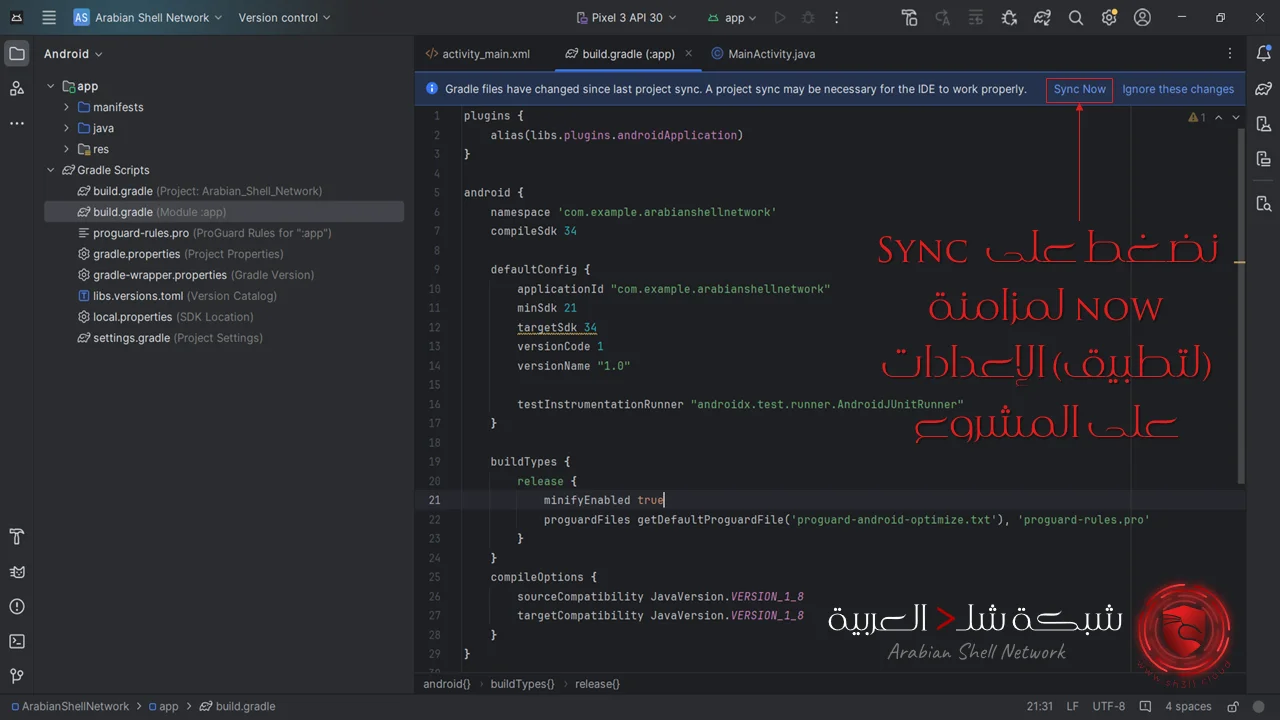Open the Device Explorer tool window
This screenshot has height=720, width=1280.
pos(1263,204)
